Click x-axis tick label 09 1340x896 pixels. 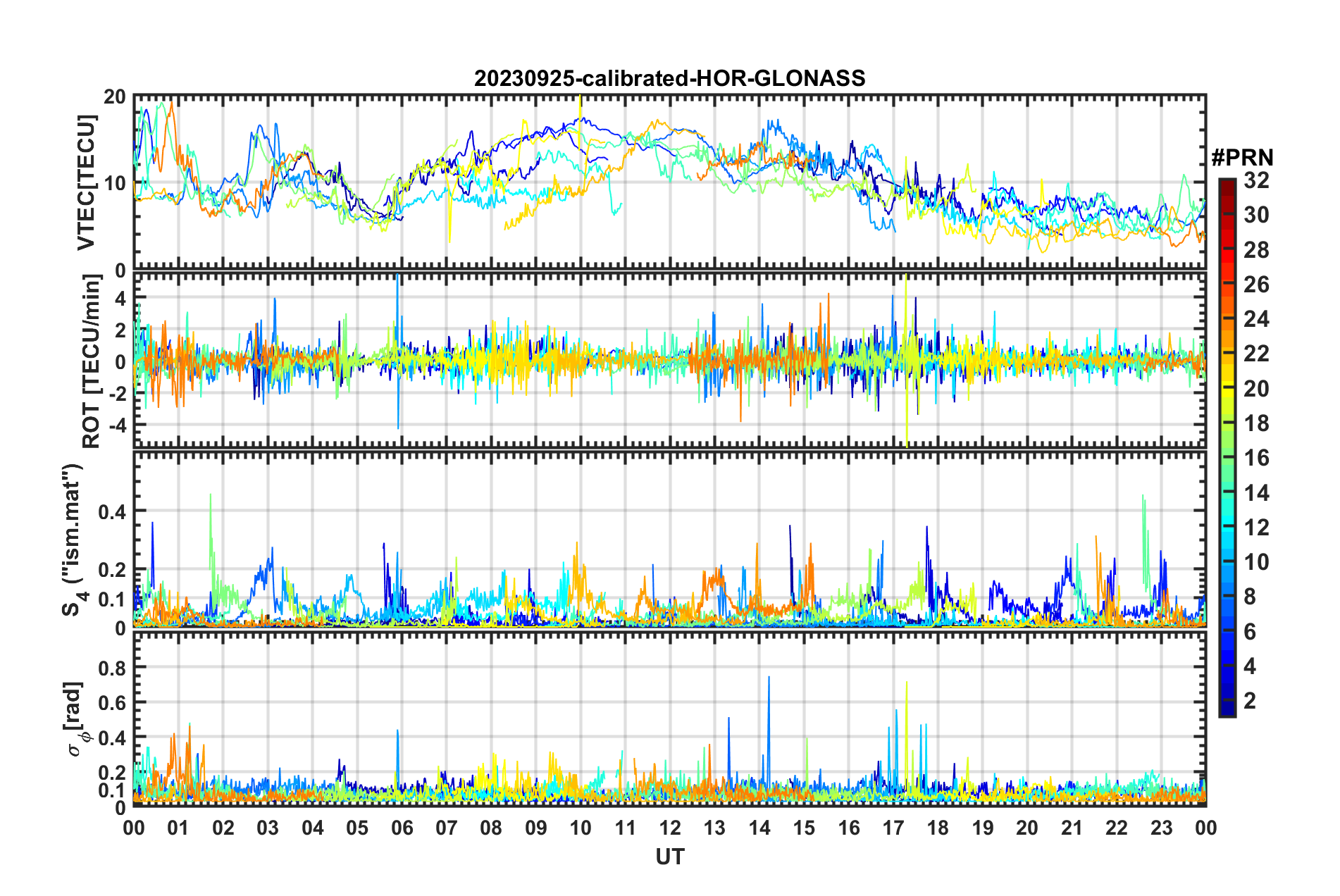535,828
